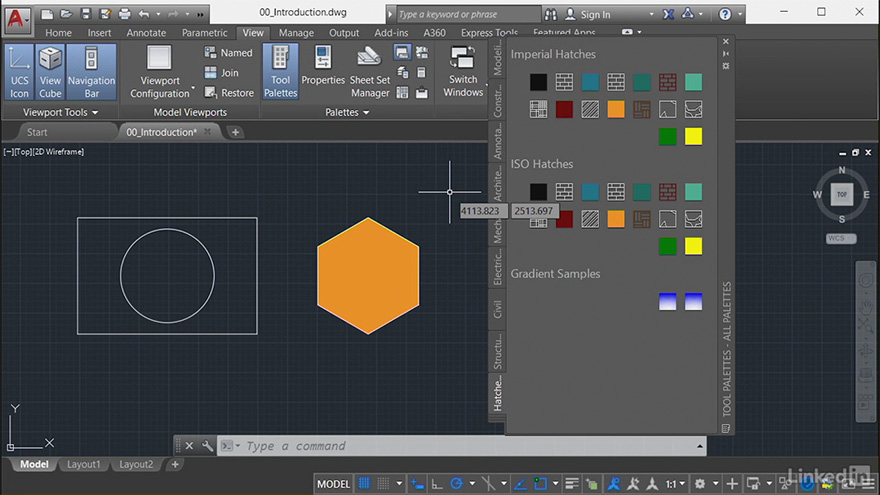Image resolution: width=880 pixels, height=495 pixels.
Task: Open a new drawing tab with plus
Action: (236, 132)
